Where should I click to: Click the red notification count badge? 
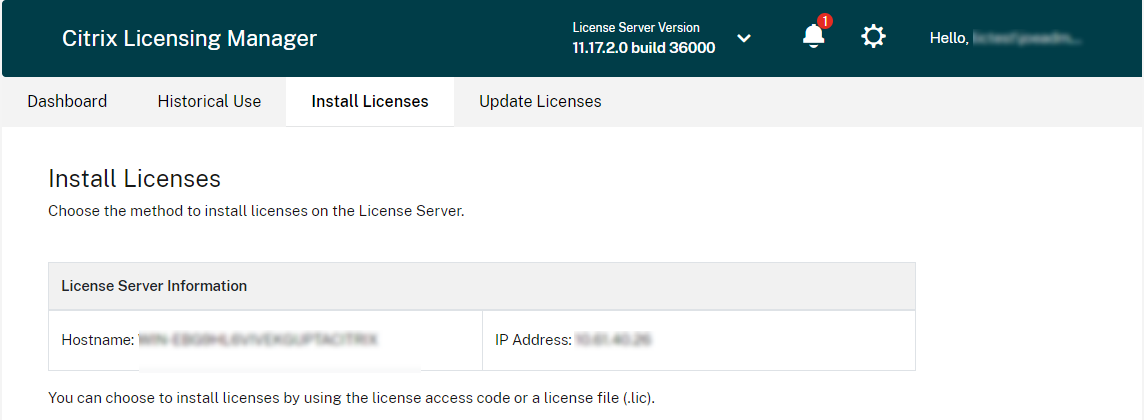(825, 21)
